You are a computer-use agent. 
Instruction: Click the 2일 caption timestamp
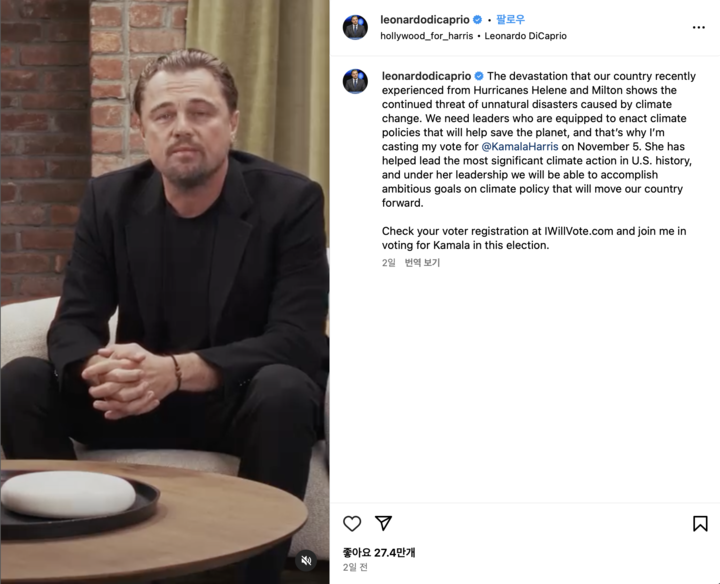[x=388, y=263]
